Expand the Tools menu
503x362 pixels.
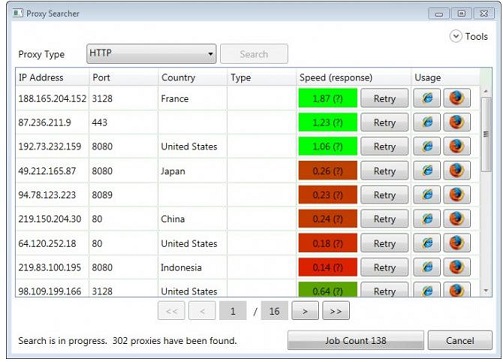[469, 36]
